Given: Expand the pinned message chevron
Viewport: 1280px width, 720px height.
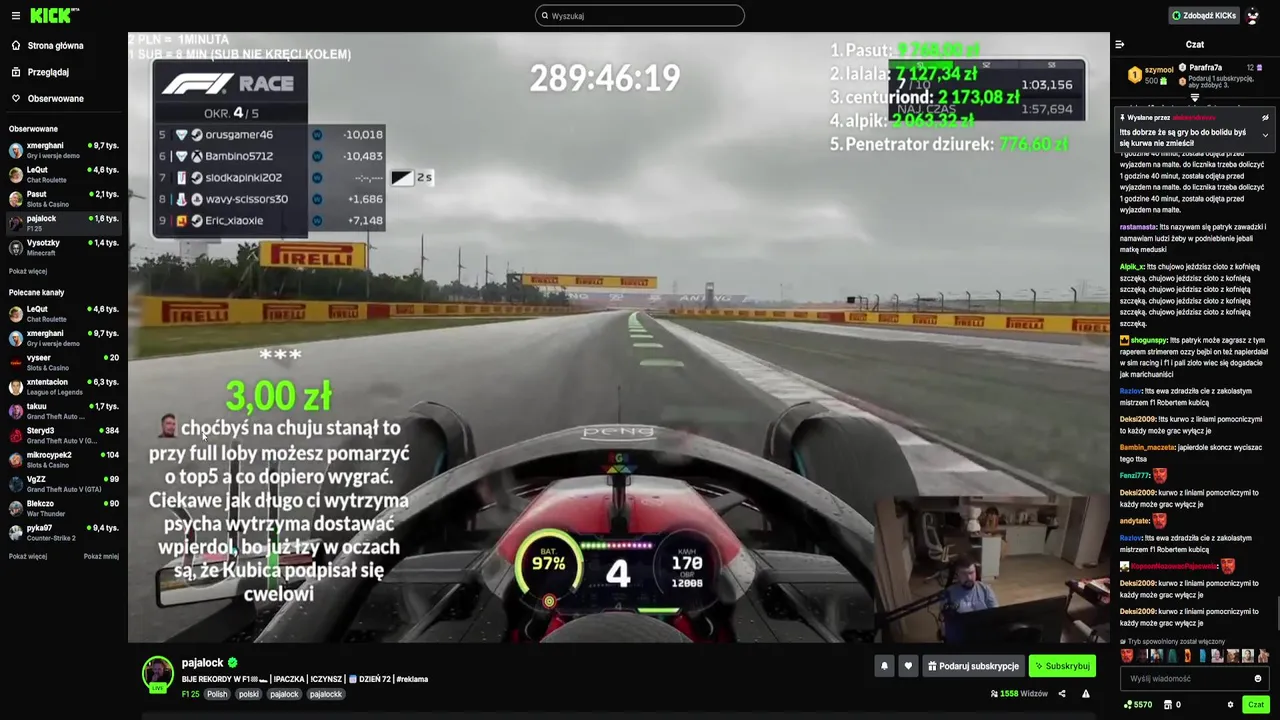Looking at the screenshot, I should [1265, 135].
